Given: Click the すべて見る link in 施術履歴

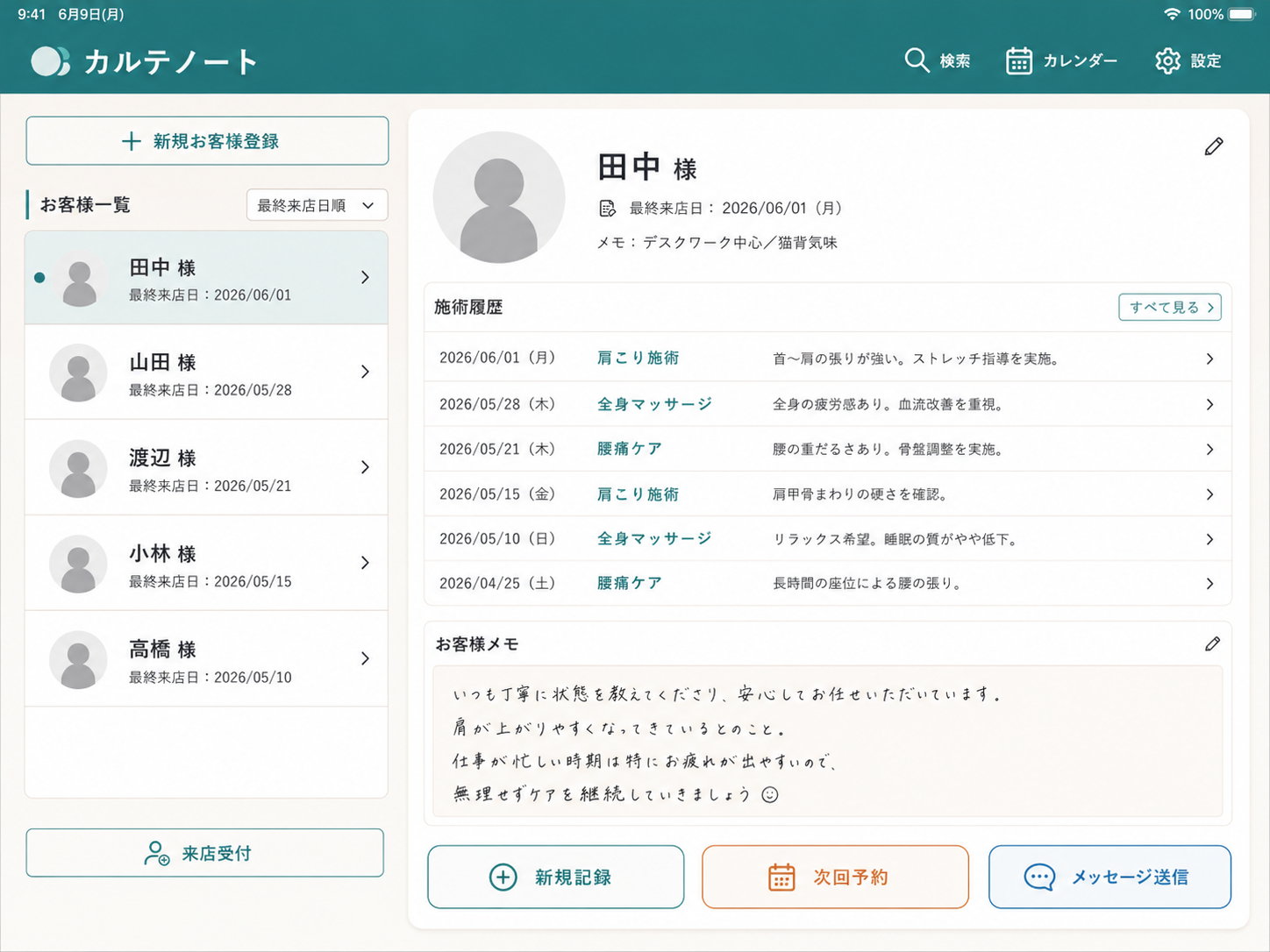Looking at the screenshot, I should click(1170, 308).
